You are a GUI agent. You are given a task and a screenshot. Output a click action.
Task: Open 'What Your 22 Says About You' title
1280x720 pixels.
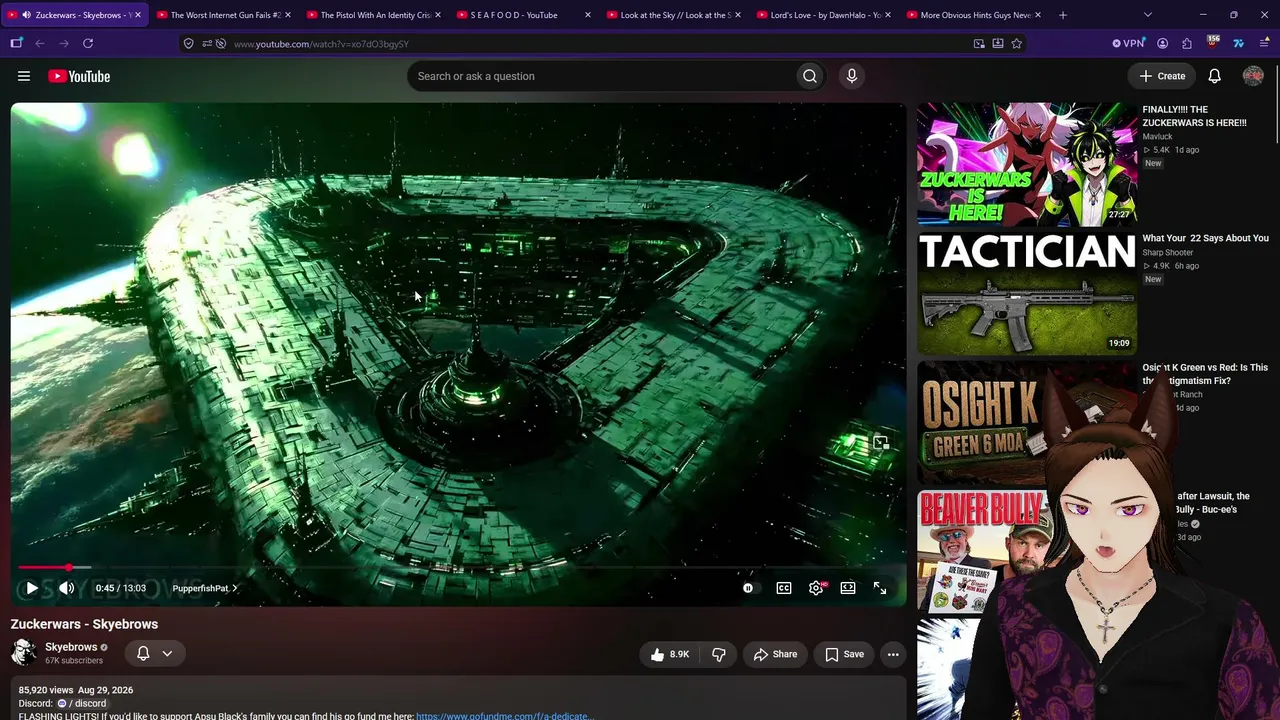[1205, 238]
